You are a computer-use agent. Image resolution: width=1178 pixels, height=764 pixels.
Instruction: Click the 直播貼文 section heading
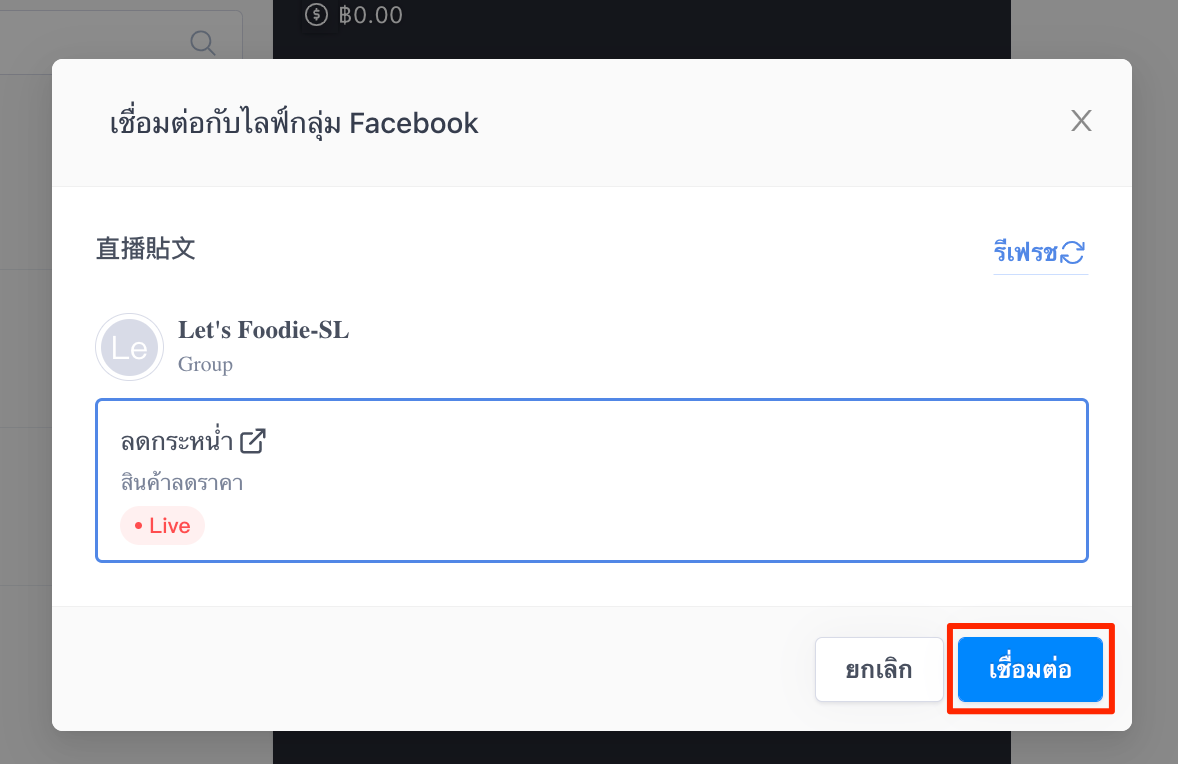(146, 249)
